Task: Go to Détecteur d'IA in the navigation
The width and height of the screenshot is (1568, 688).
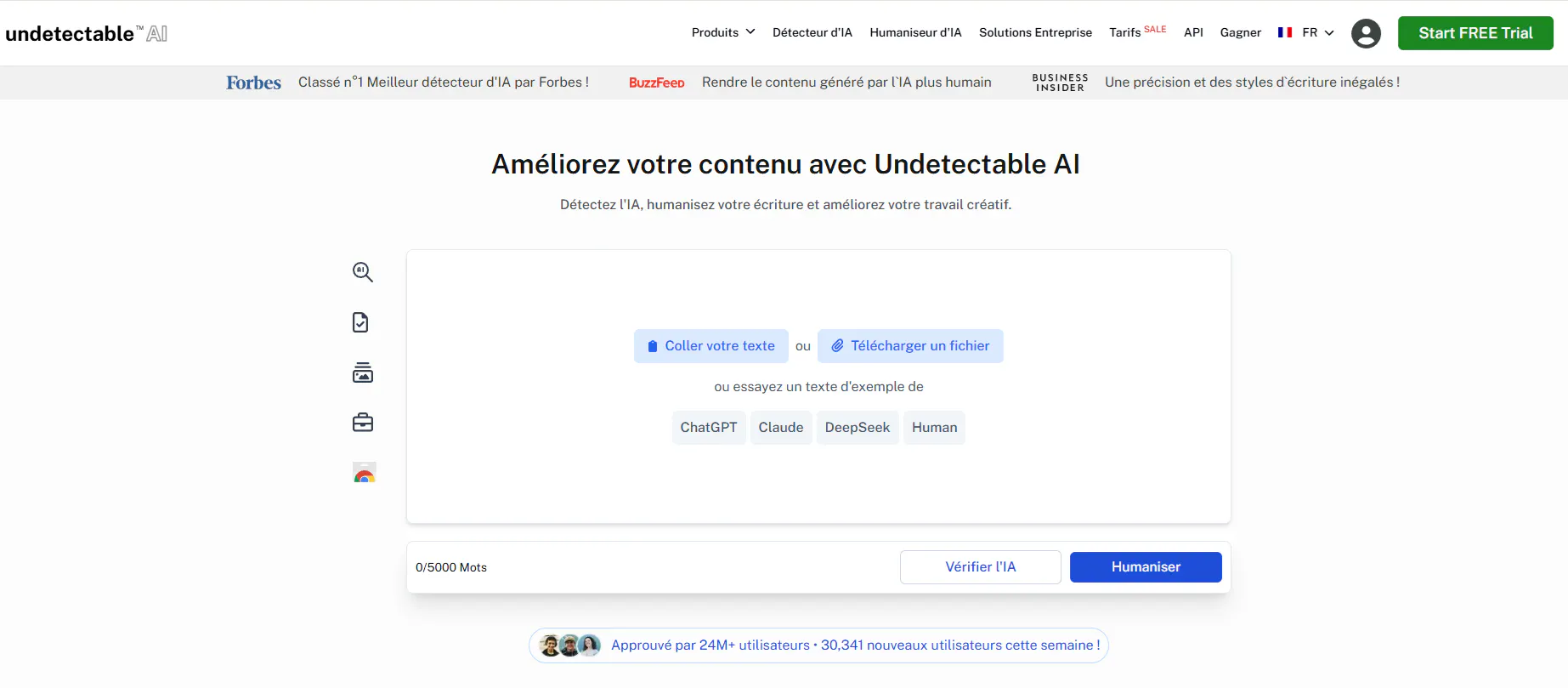Action: pyautogui.click(x=812, y=32)
